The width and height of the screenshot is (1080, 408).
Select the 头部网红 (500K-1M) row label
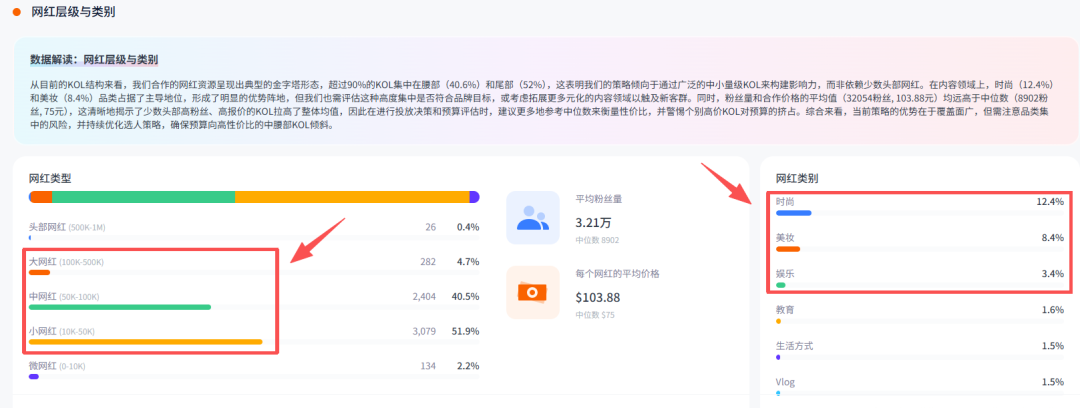pos(67,227)
